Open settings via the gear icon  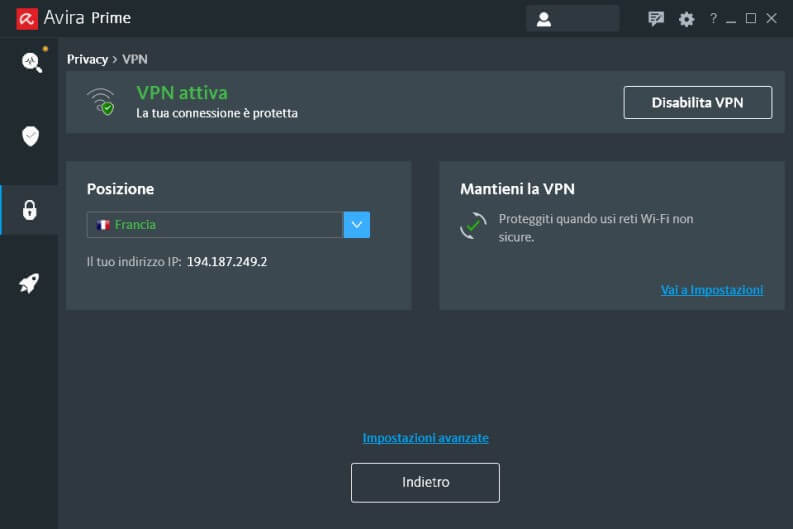click(x=686, y=19)
